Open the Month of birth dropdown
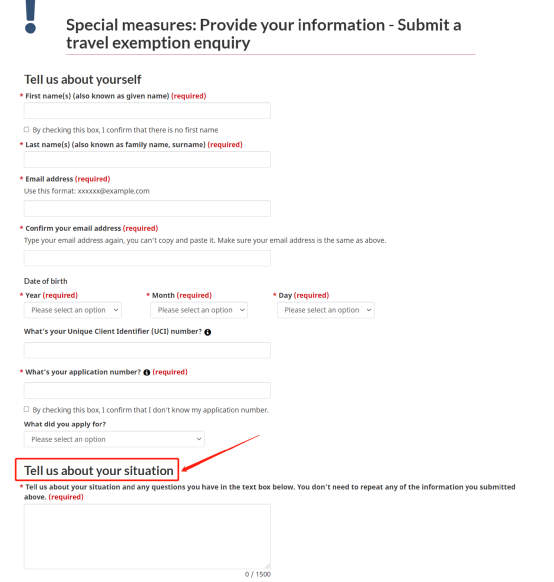This screenshot has width=554, height=582. pos(199,310)
